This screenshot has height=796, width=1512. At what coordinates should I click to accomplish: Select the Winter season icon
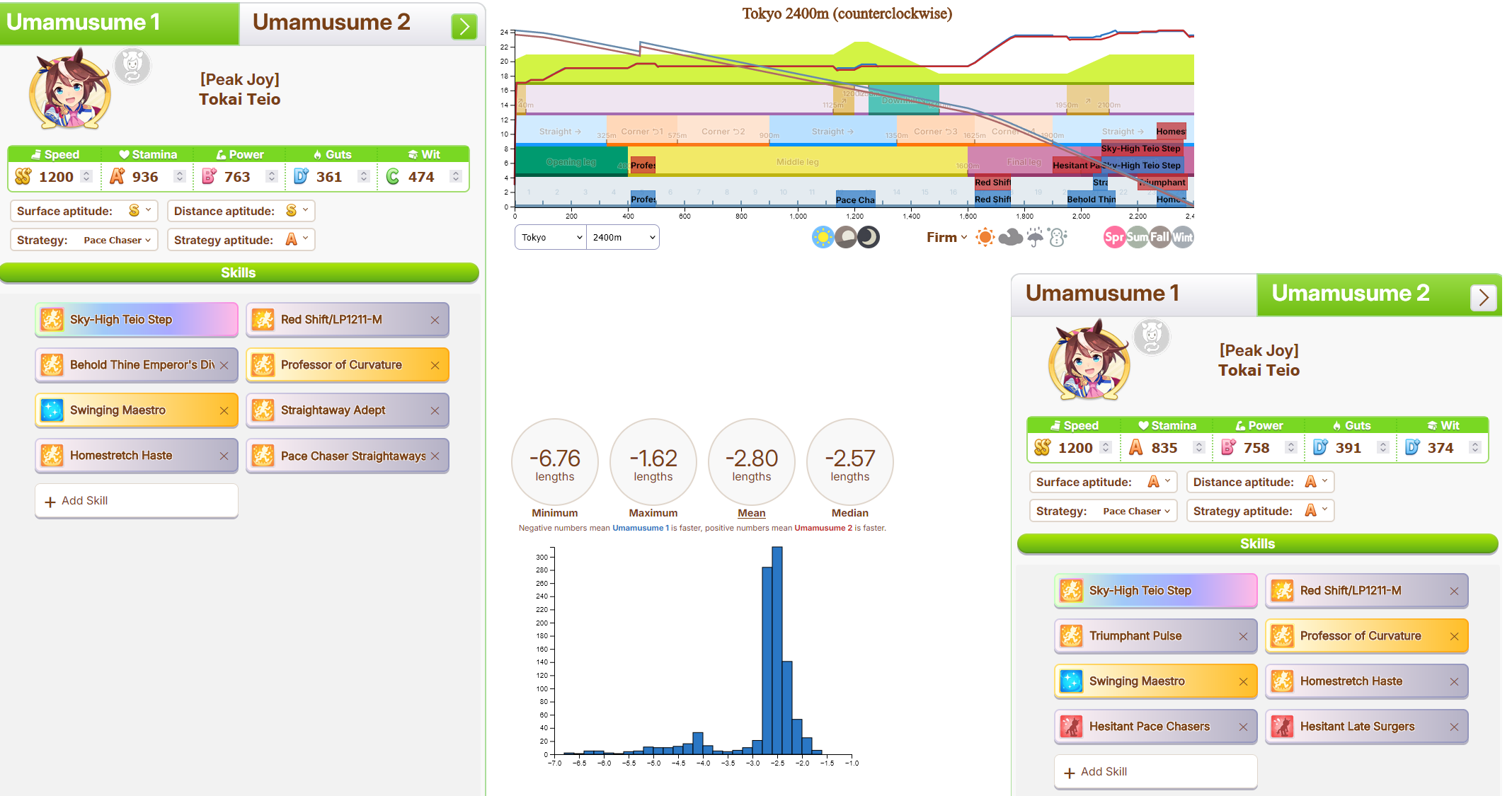[x=1182, y=237]
